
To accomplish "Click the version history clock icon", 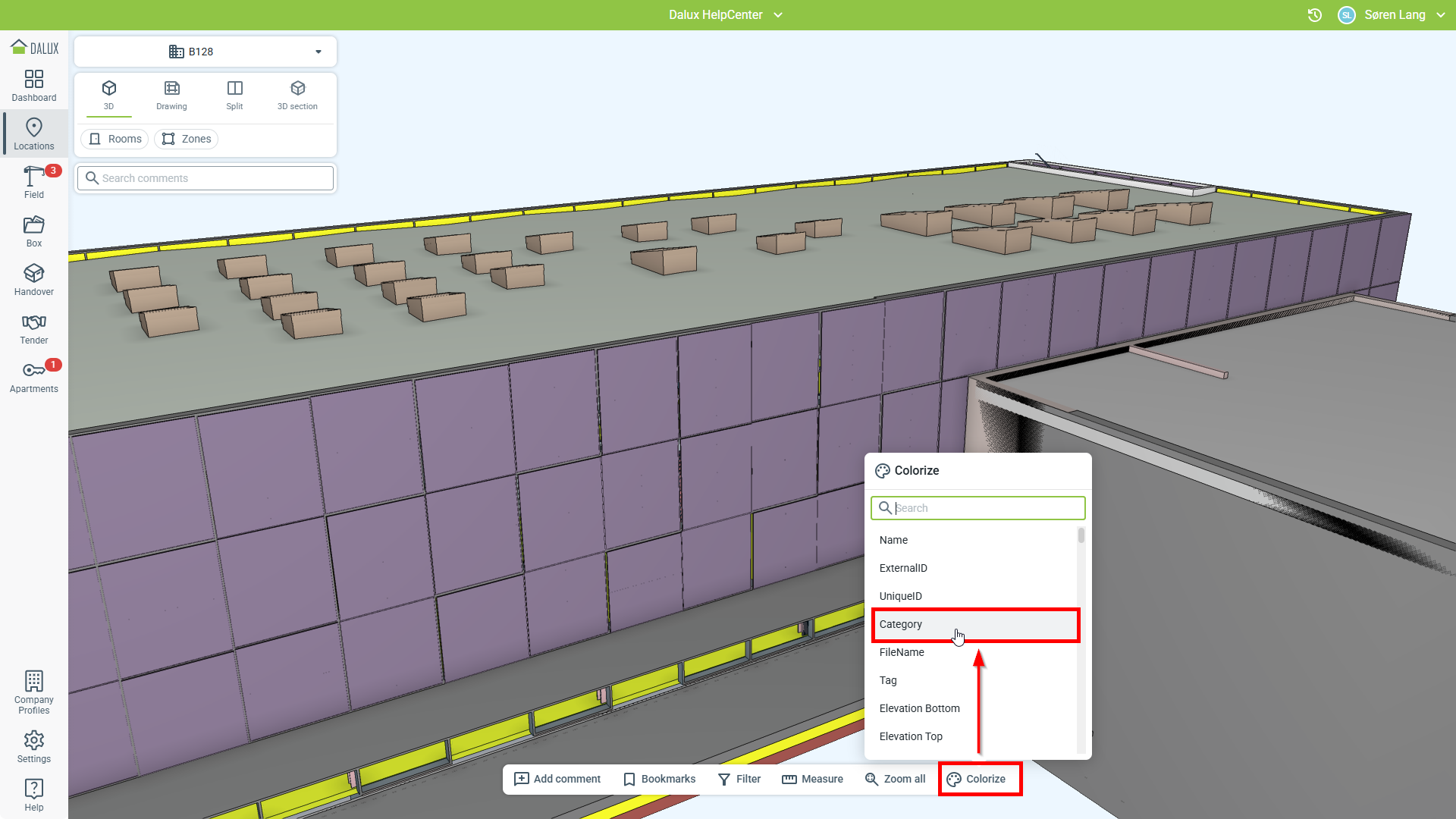I will [1315, 15].
